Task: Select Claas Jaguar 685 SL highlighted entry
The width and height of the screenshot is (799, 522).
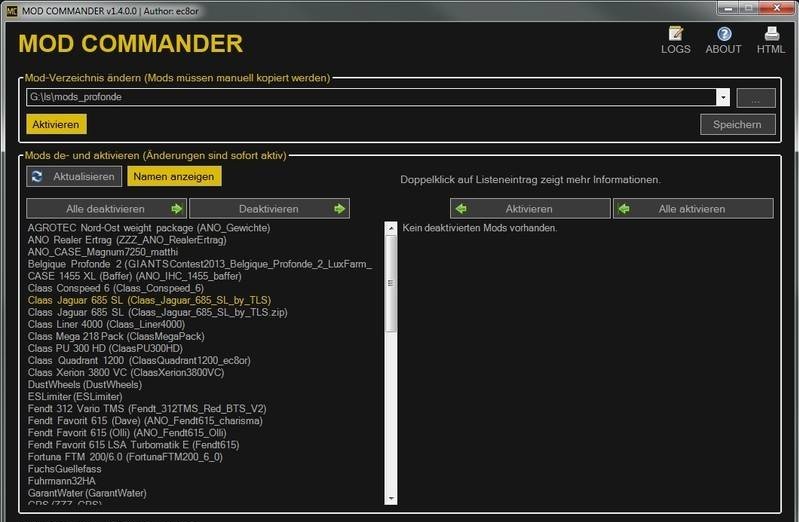Action: click(x=149, y=300)
